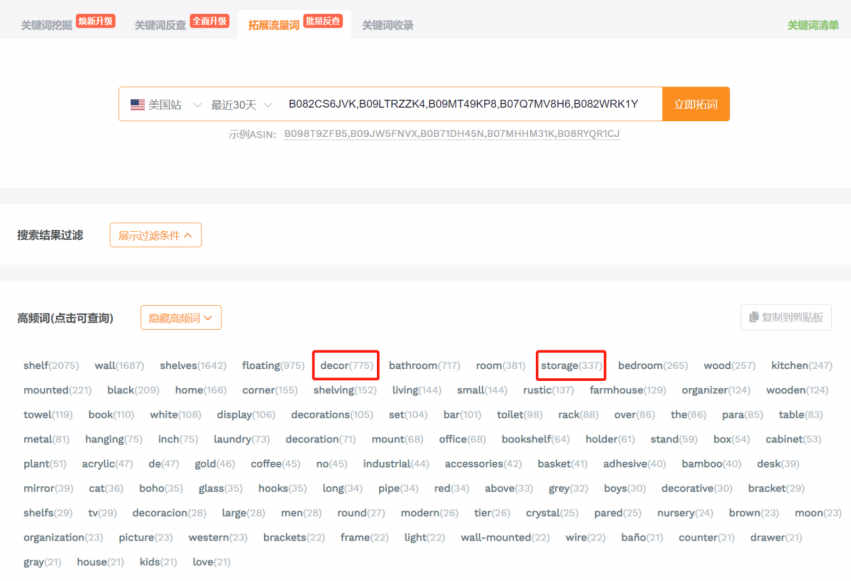Screen dimensions: 851x581
Task: Open 关键词清单 link at top right
Action: 813,25
